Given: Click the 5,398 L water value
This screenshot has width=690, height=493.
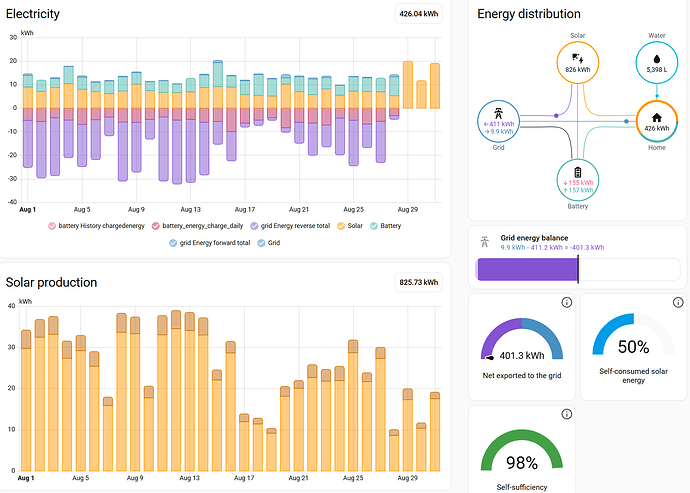Looking at the screenshot, I should point(657,70).
